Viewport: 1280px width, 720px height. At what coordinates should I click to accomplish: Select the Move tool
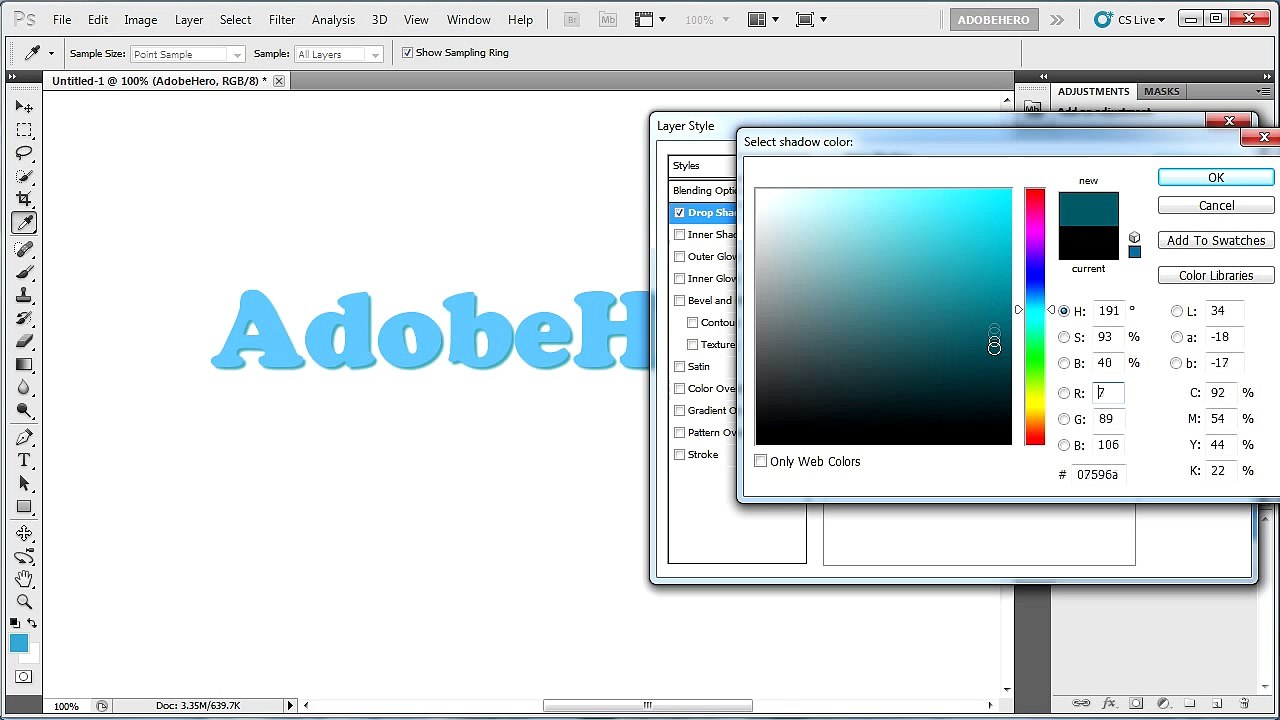point(24,107)
